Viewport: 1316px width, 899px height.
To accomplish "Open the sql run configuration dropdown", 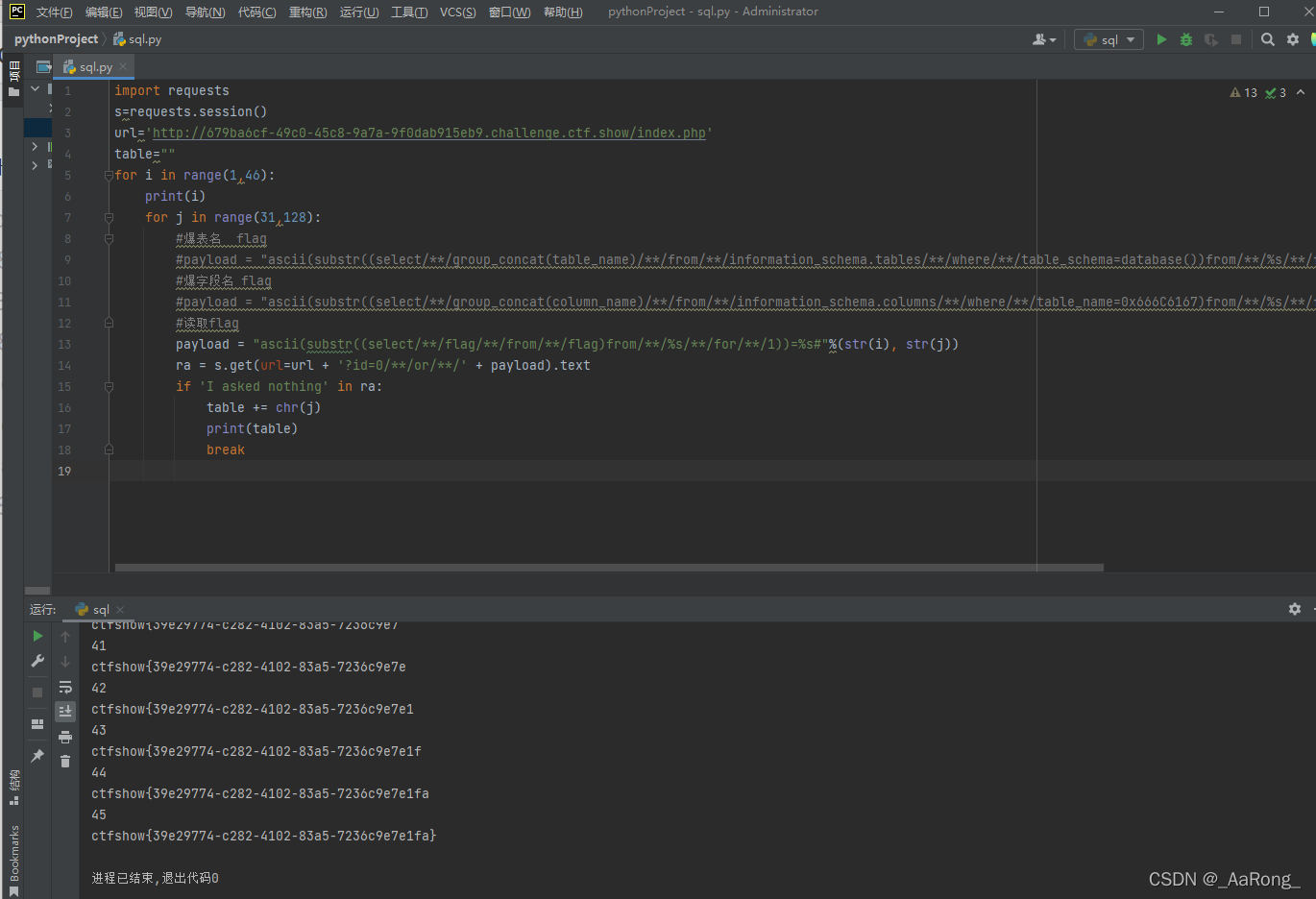I will [1109, 39].
